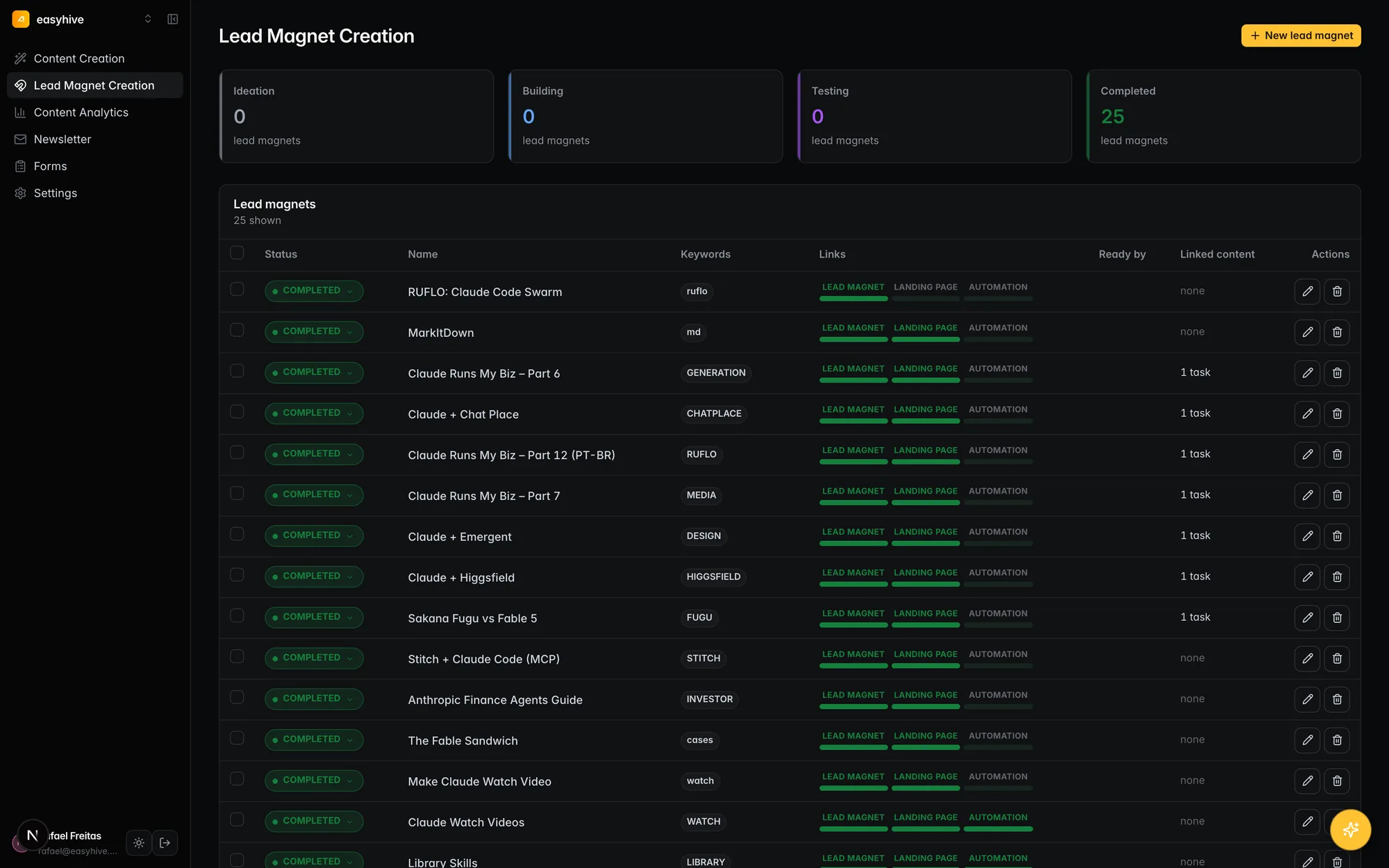Select all lead magnets header checkbox

click(x=237, y=253)
